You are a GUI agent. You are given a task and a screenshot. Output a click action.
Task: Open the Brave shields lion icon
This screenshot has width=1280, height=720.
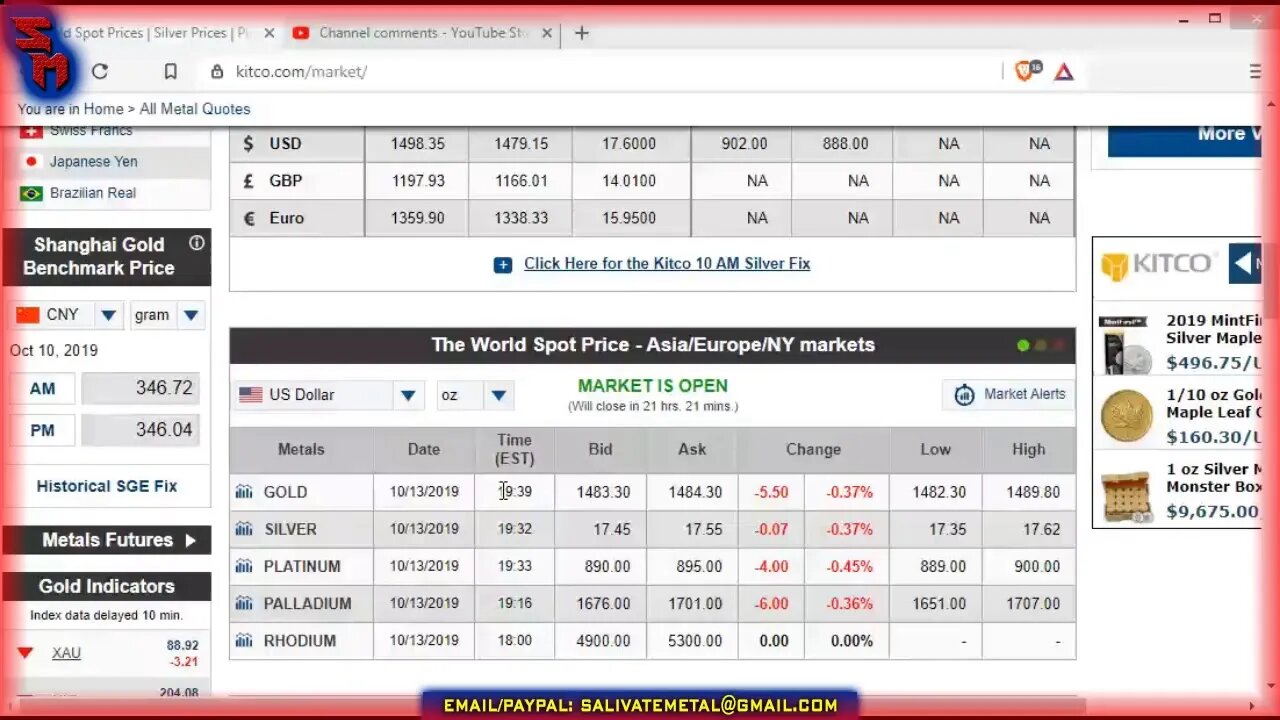pos(1026,71)
